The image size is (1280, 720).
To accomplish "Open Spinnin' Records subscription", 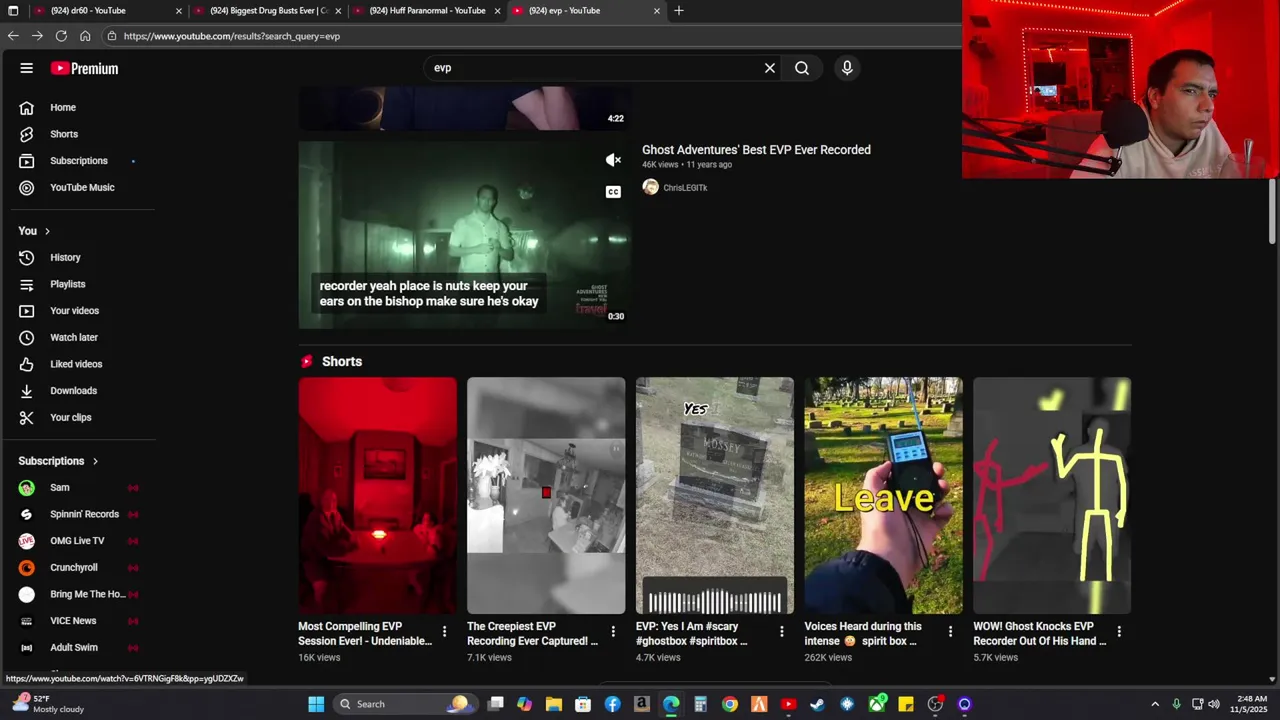I will click(x=82, y=514).
